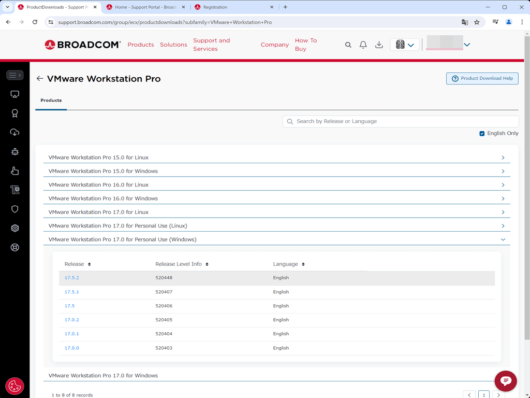
Task: Uncheck the English Only checkbox
Action: point(482,133)
